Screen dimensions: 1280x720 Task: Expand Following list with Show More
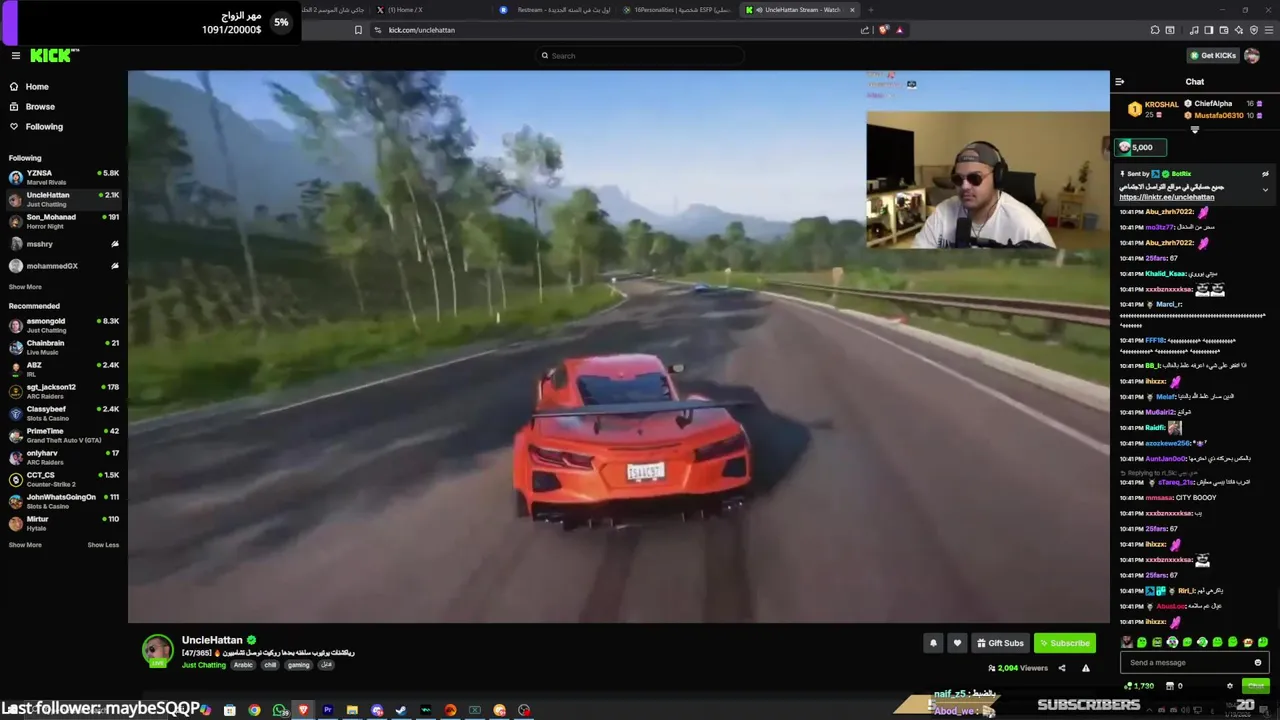pyautogui.click(x=25, y=287)
